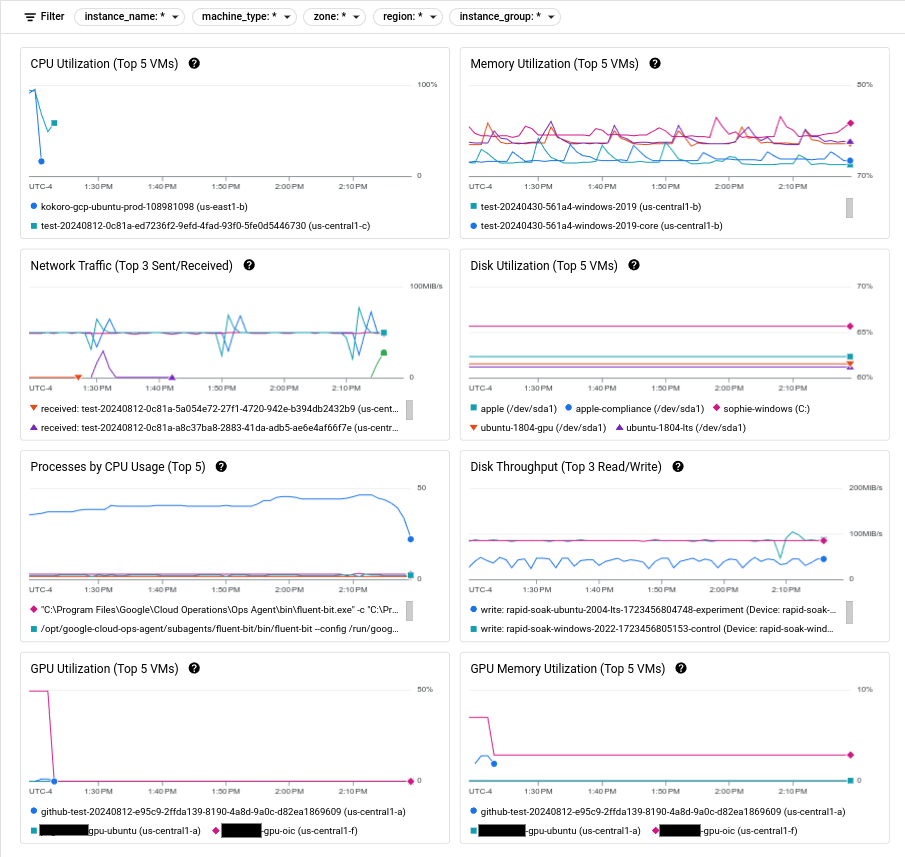Open help for Disk Throughput chart
Image resolution: width=905 pixels, height=857 pixels.
click(677, 466)
